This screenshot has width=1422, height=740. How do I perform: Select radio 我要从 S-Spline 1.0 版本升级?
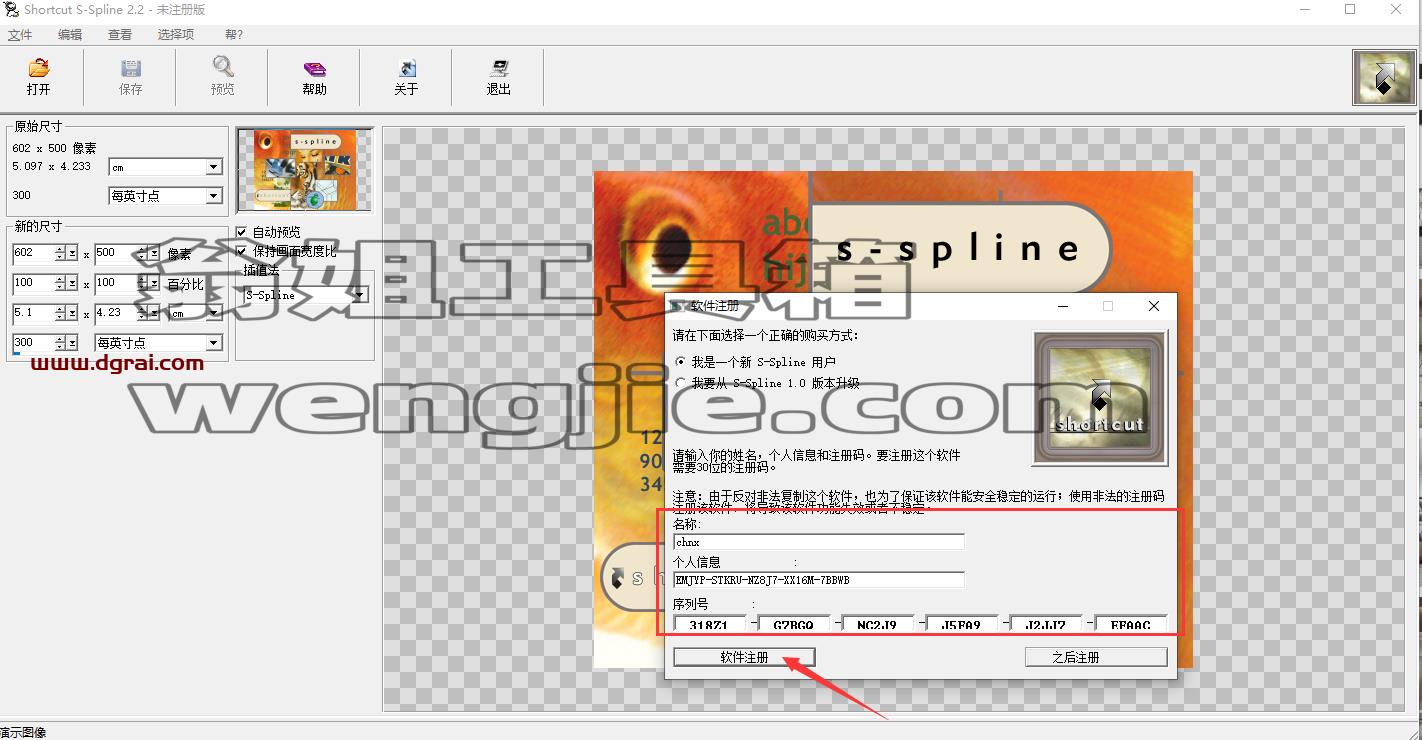[681, 383]
